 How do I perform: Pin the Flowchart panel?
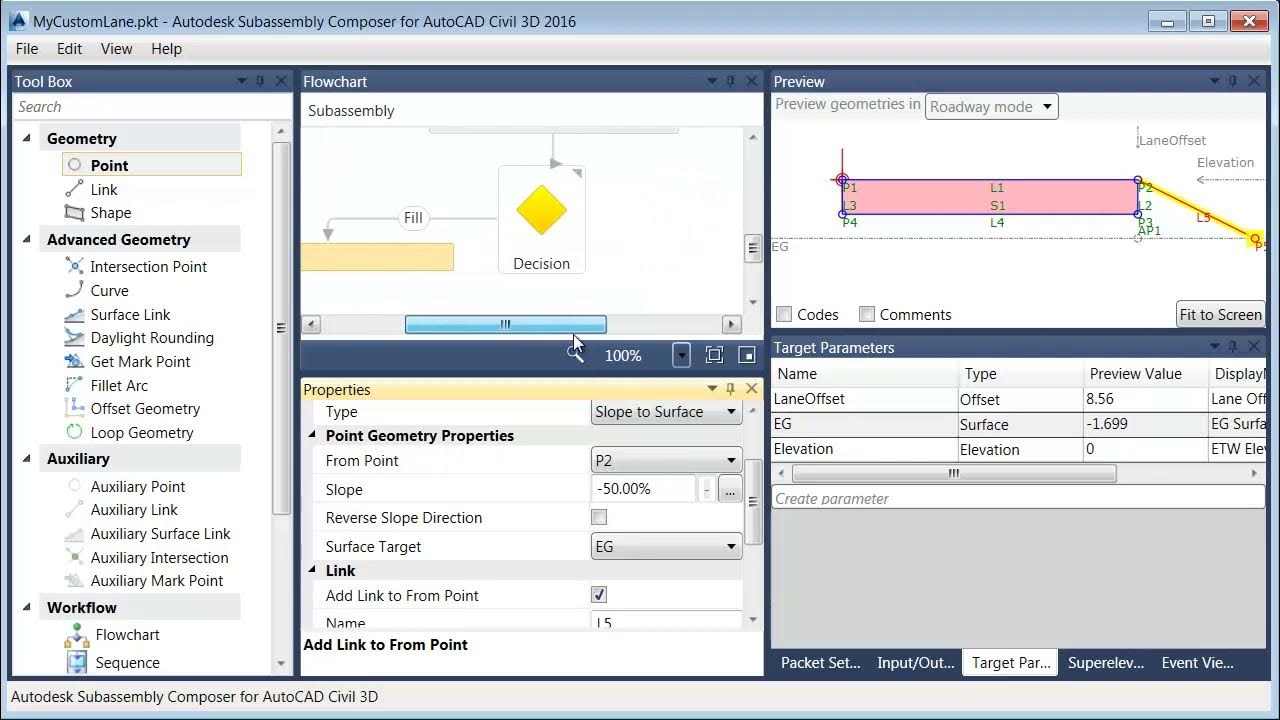pyautogui.click(x=731, y=81)
